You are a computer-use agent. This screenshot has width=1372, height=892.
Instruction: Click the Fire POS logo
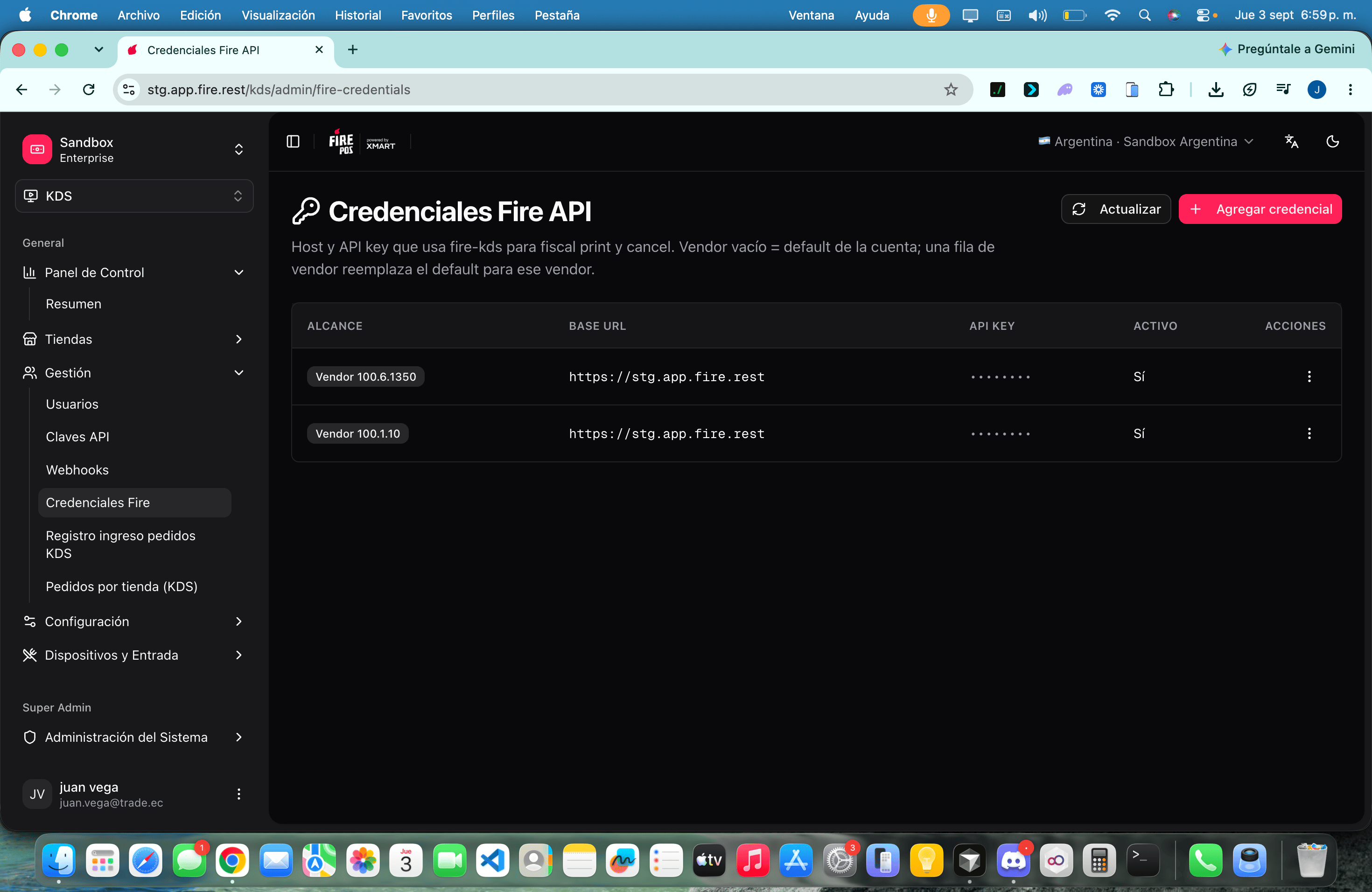(x=341, y=141)
